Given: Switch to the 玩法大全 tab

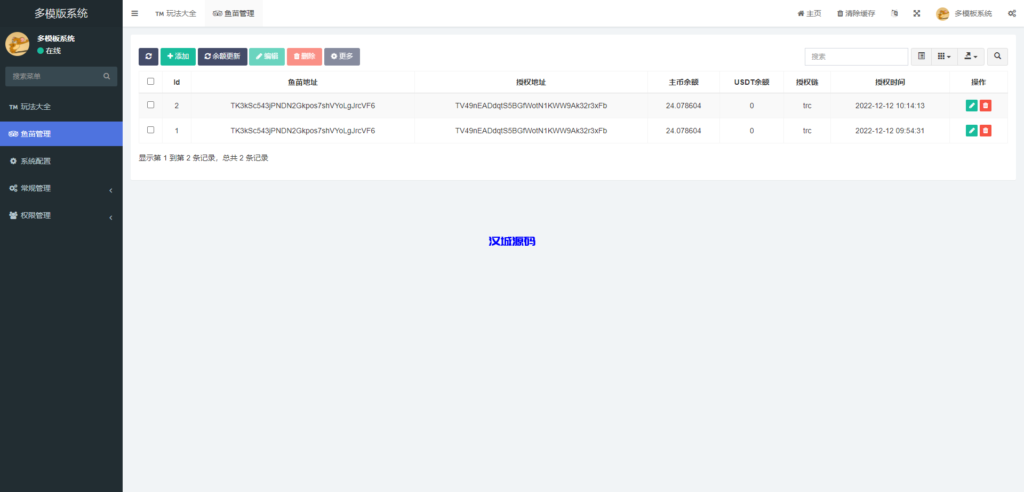Looking at the screenshot, I should point(176,13).
